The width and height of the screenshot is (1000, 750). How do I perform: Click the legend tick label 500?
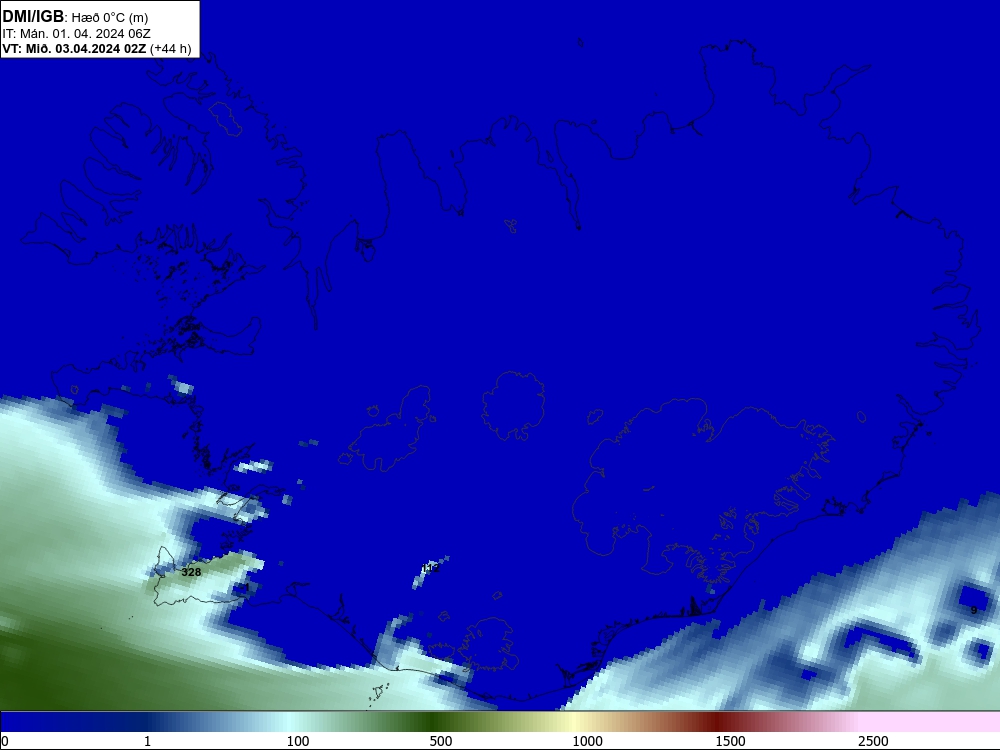click(441, 741)
